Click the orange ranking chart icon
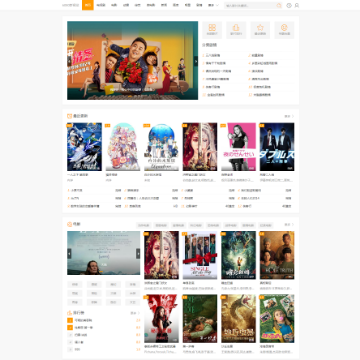The image size is (360, 360). click(69, 313)
